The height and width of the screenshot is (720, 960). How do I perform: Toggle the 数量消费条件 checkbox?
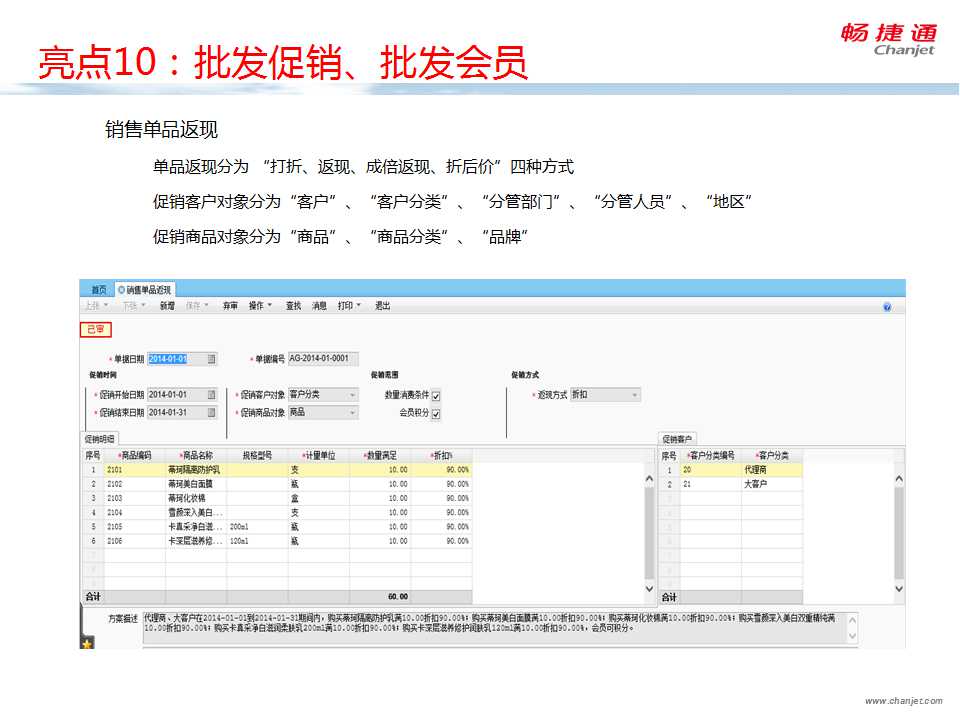(436, 396)
